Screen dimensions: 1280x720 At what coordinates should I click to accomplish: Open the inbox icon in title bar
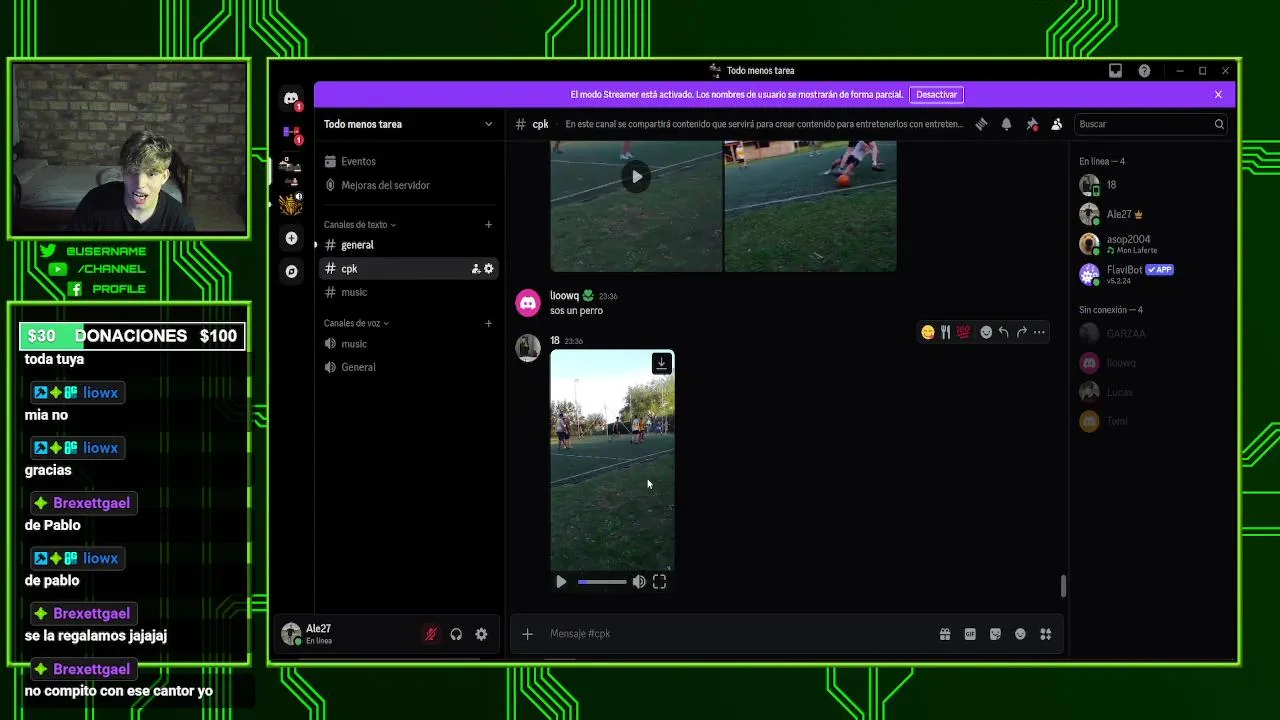(x=1115, y=71)
